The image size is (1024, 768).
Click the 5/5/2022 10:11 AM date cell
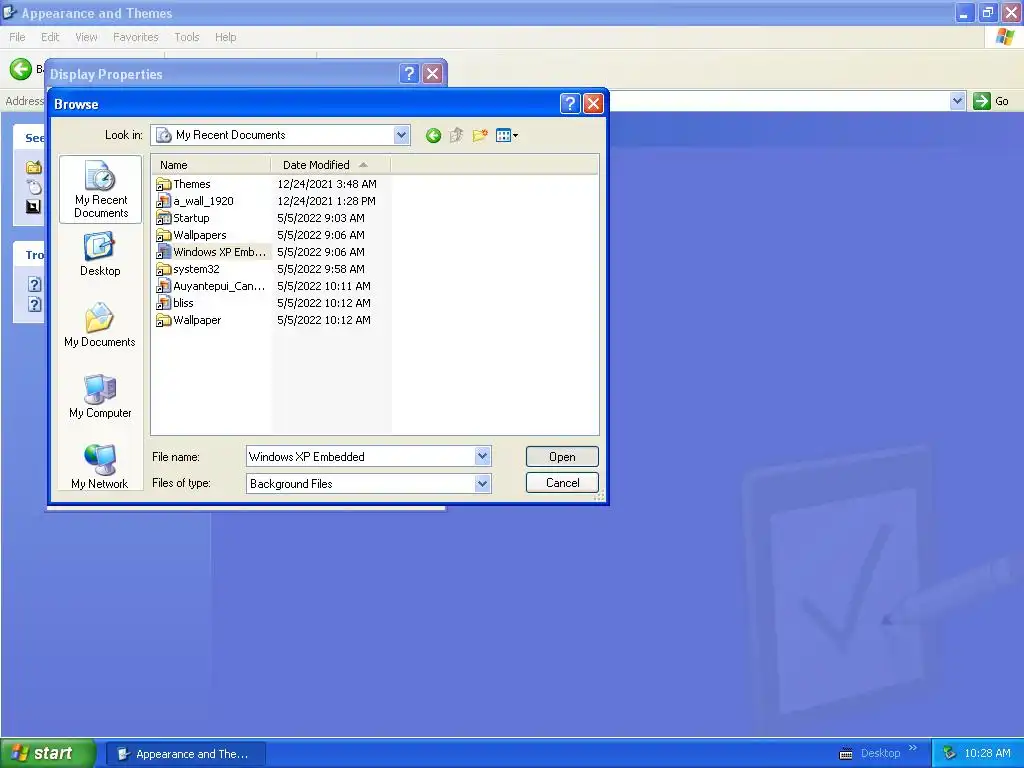click(x=323, y=286)
